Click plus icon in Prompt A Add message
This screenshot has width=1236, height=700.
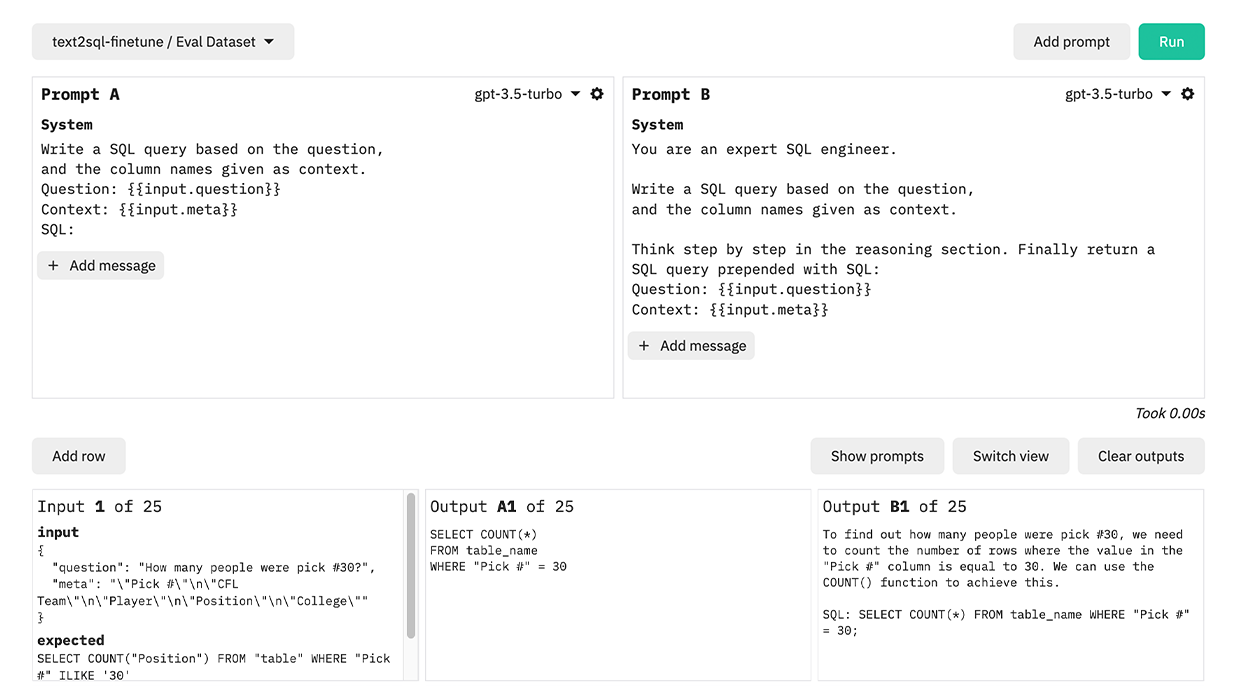53,266
